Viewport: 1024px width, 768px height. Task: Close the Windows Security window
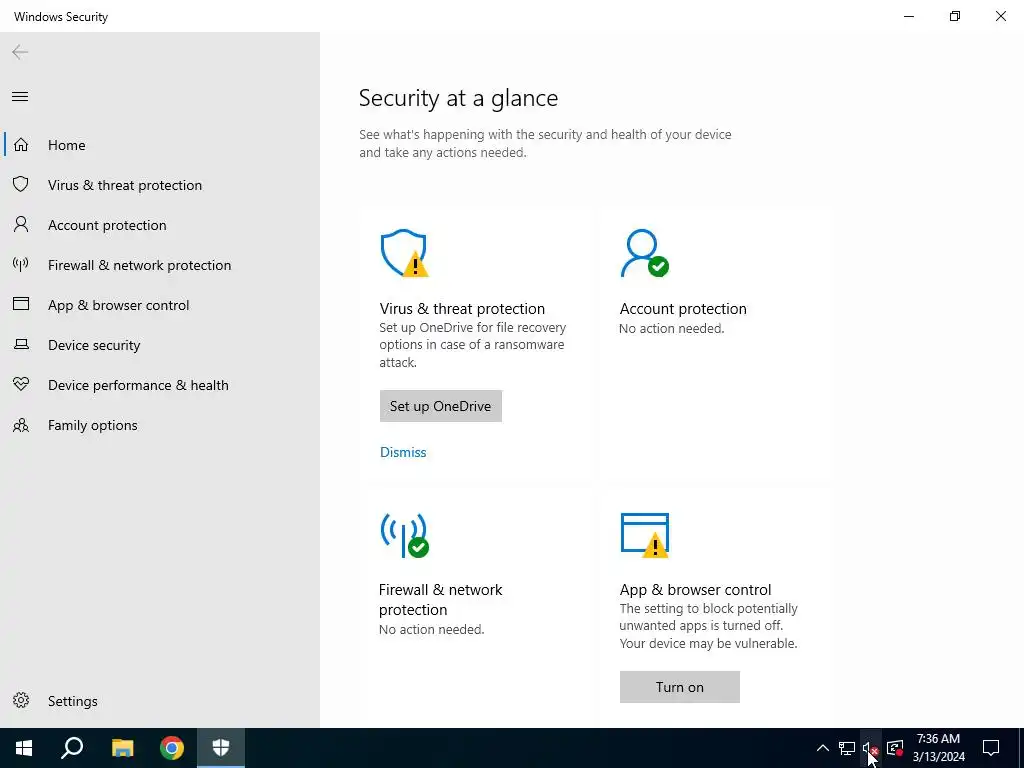click(x=1000, y=16)
